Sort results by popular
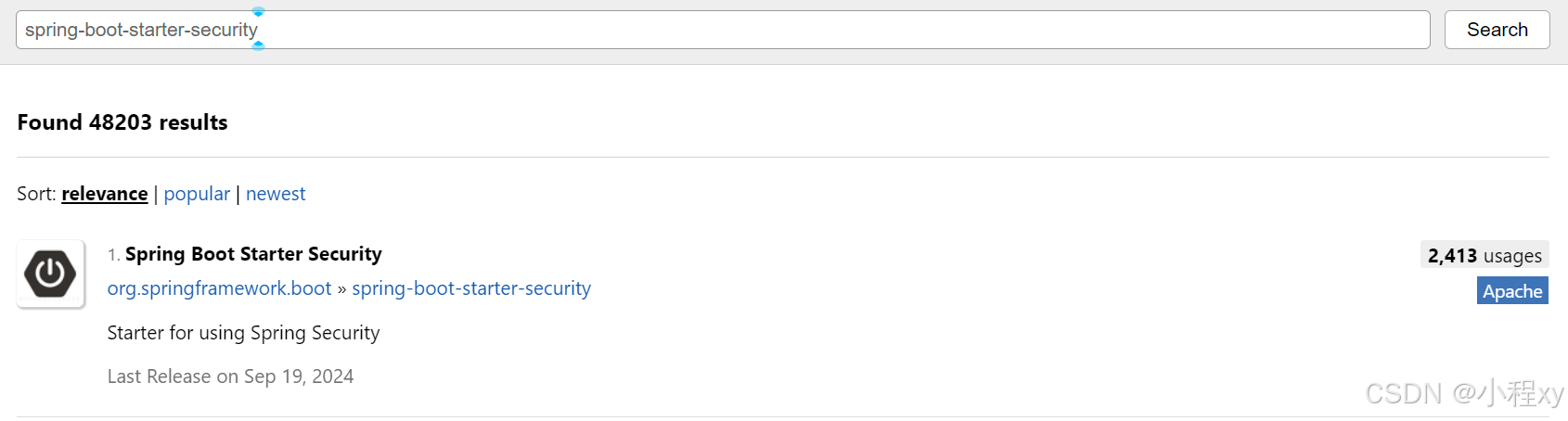 [197, 194]
